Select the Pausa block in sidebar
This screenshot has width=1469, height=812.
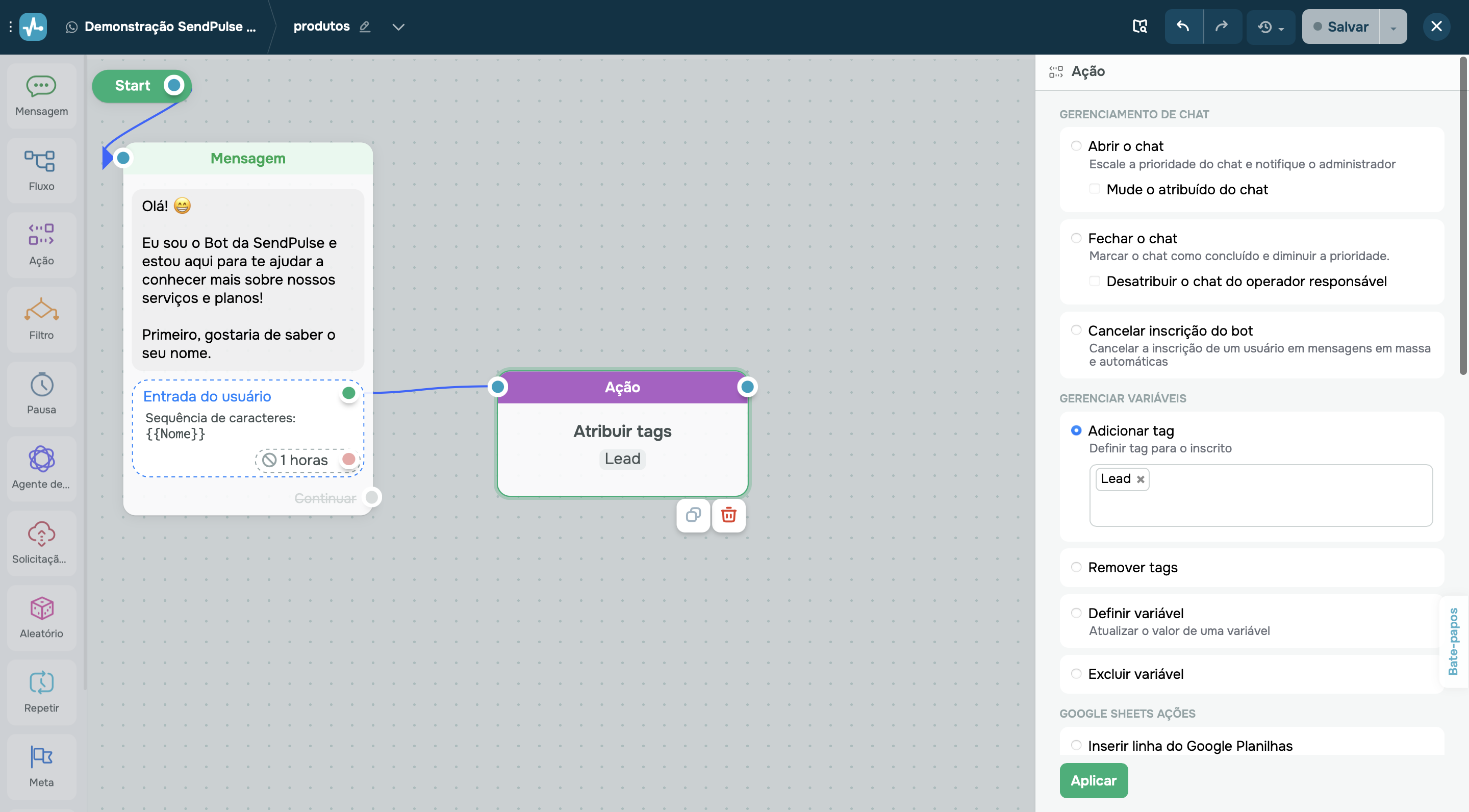(42, 393)
